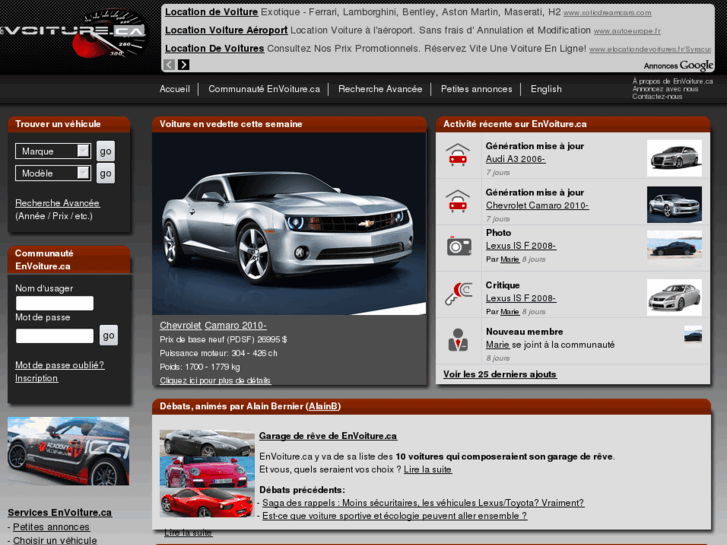The width and height of the screenshot is (727, 545).
Task: Click the next ad arrow button
Action: pyautogui.click(x=184, y=64)
